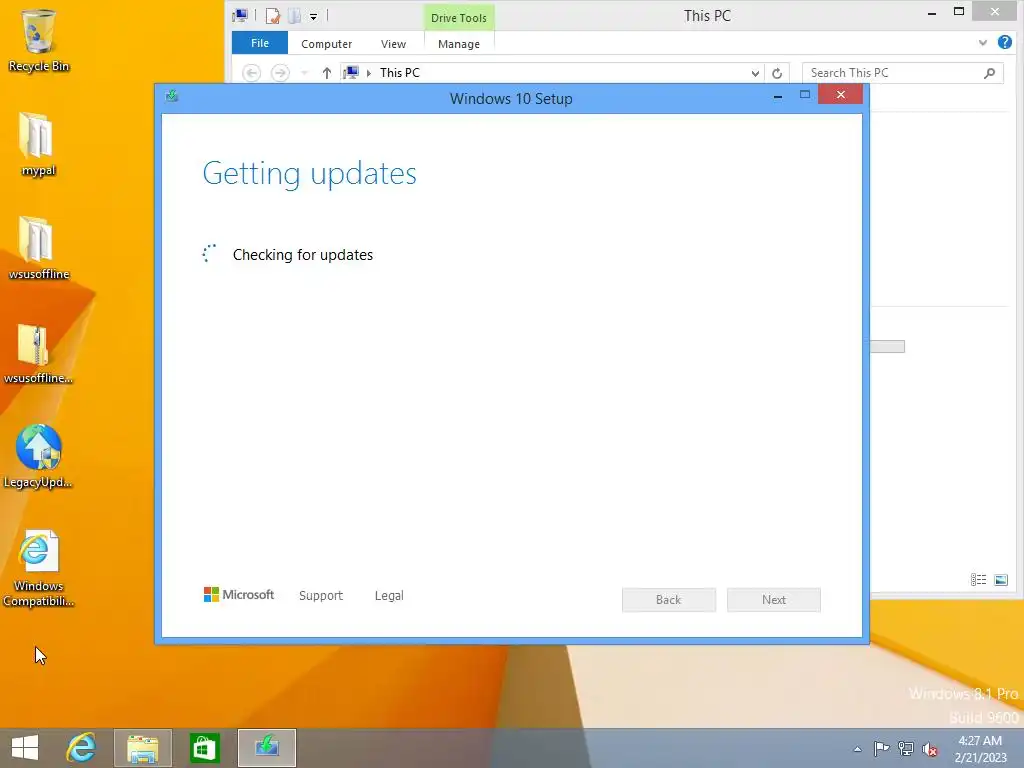The width and height of the screenshot is (1024, 768).
Task: Close the Windows 10 Setup window
Action: 840,95
